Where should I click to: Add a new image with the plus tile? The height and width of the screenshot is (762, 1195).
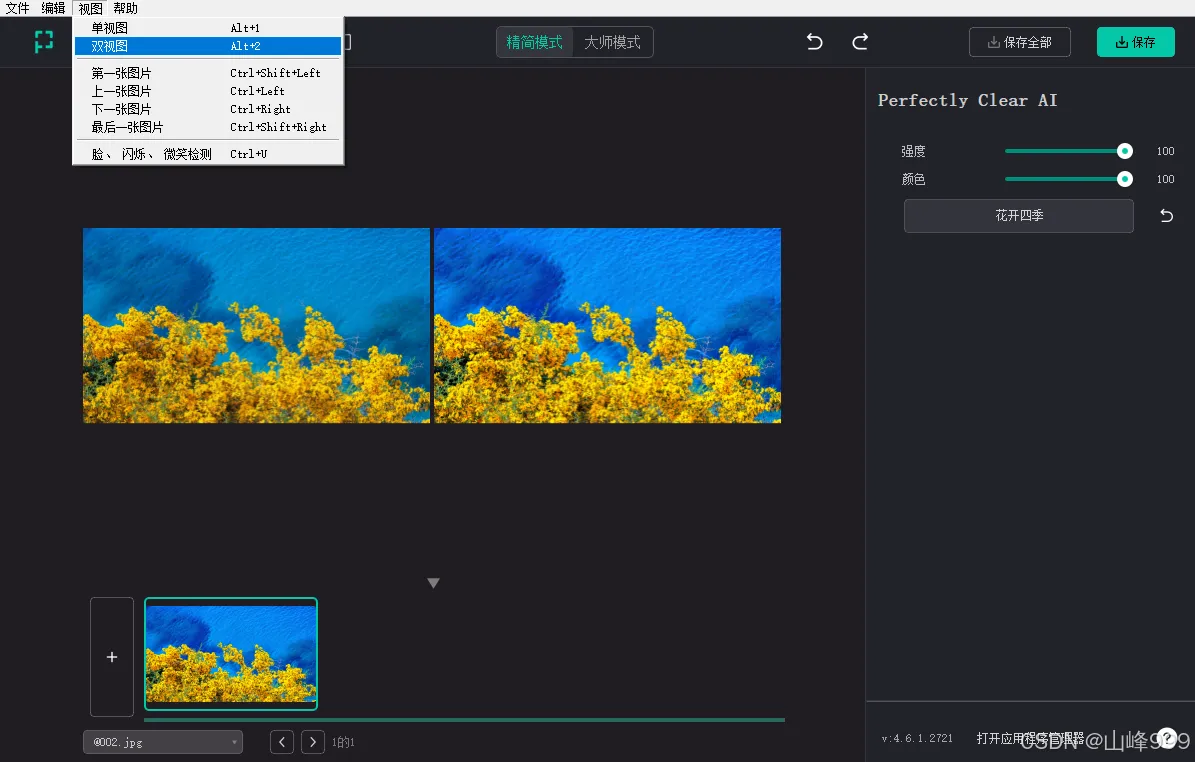(112, 657)
